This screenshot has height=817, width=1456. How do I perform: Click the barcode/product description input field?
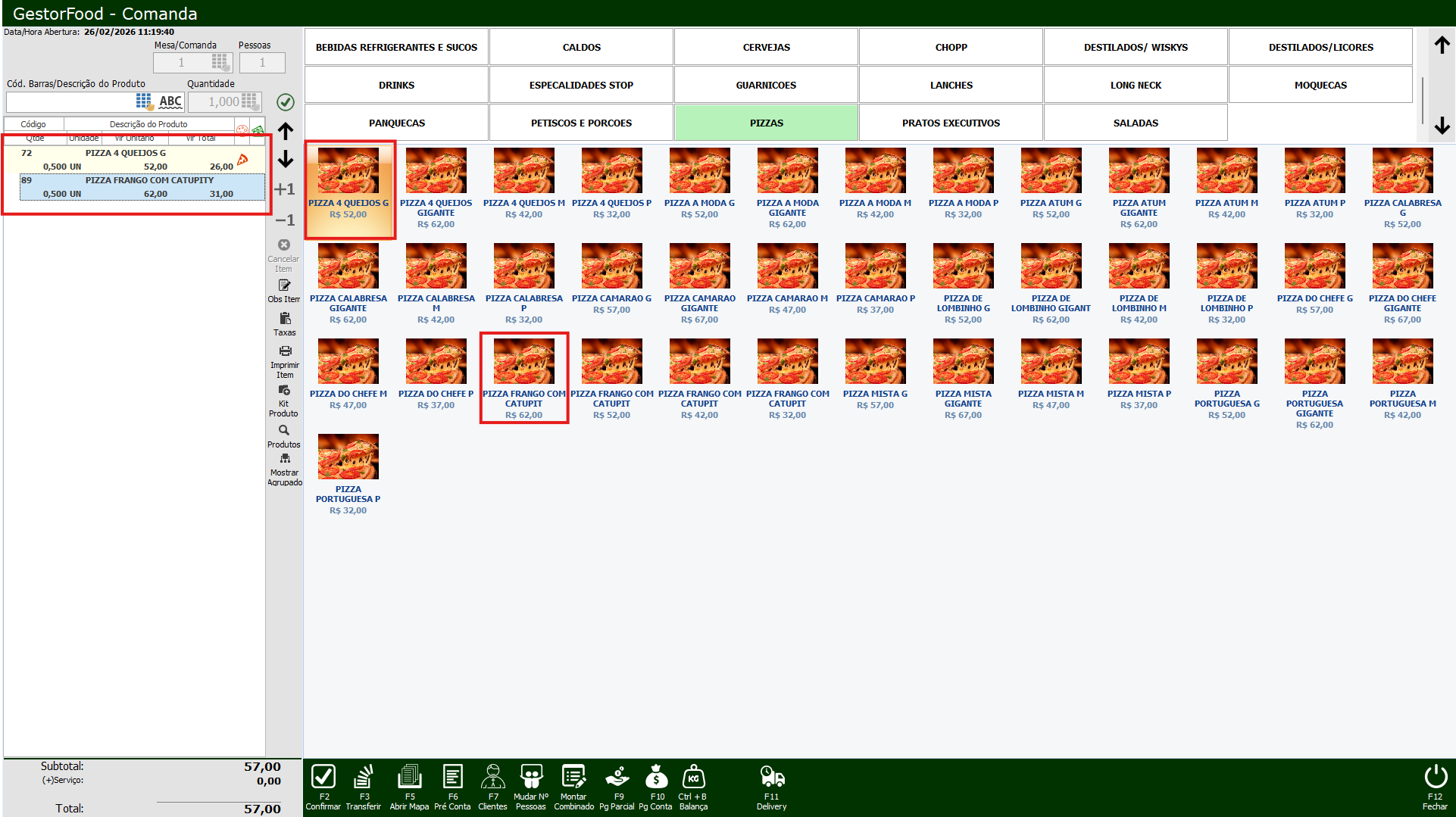pos(70,101)
